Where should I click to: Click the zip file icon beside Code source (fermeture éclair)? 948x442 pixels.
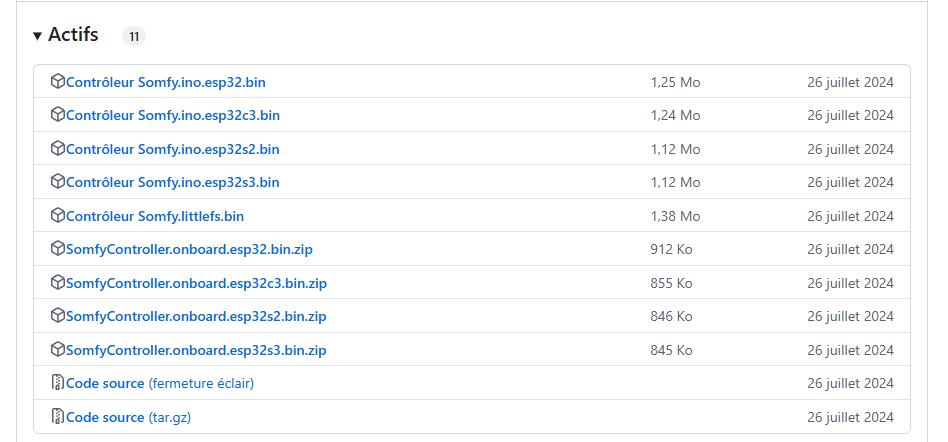point(57,383)
